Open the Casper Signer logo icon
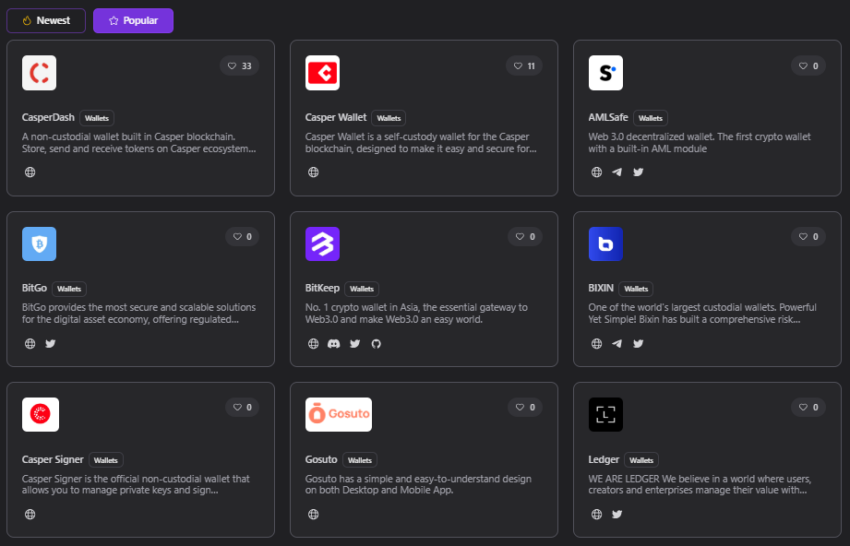The image size is (850, 546). pyautogui.click(x=41, y=415)
